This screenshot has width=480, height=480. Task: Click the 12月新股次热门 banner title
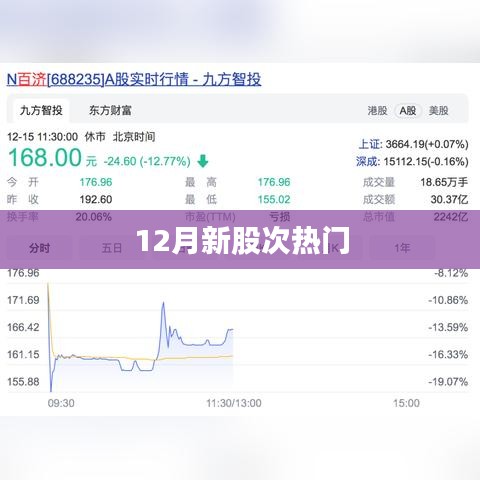[243, 241]
